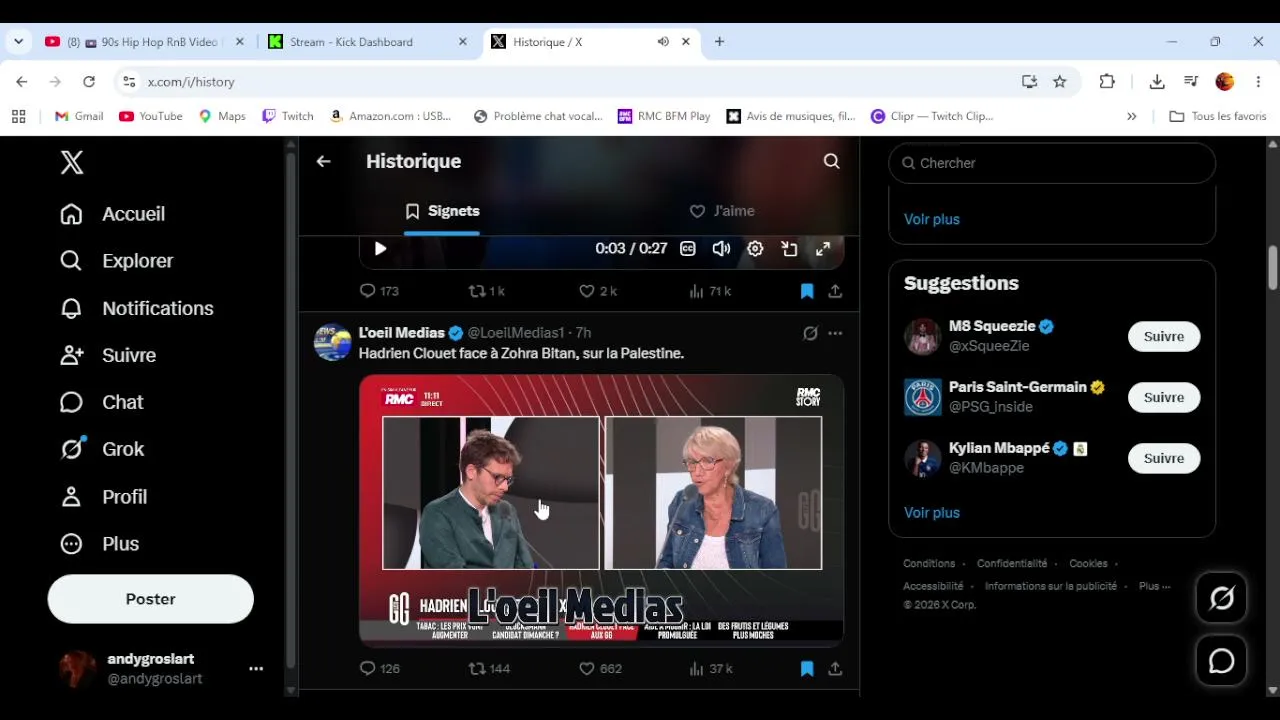The image size is (1280, 720).
Task: Open the Chrome three-dot menu
Action: coord(1258,82)
